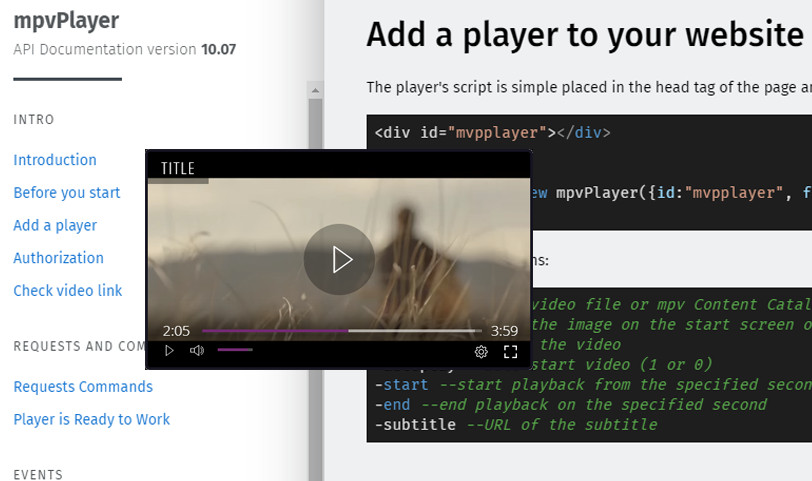Click the -end option line in code block
This screenshot has height=481, width=812.
(571, 404)
